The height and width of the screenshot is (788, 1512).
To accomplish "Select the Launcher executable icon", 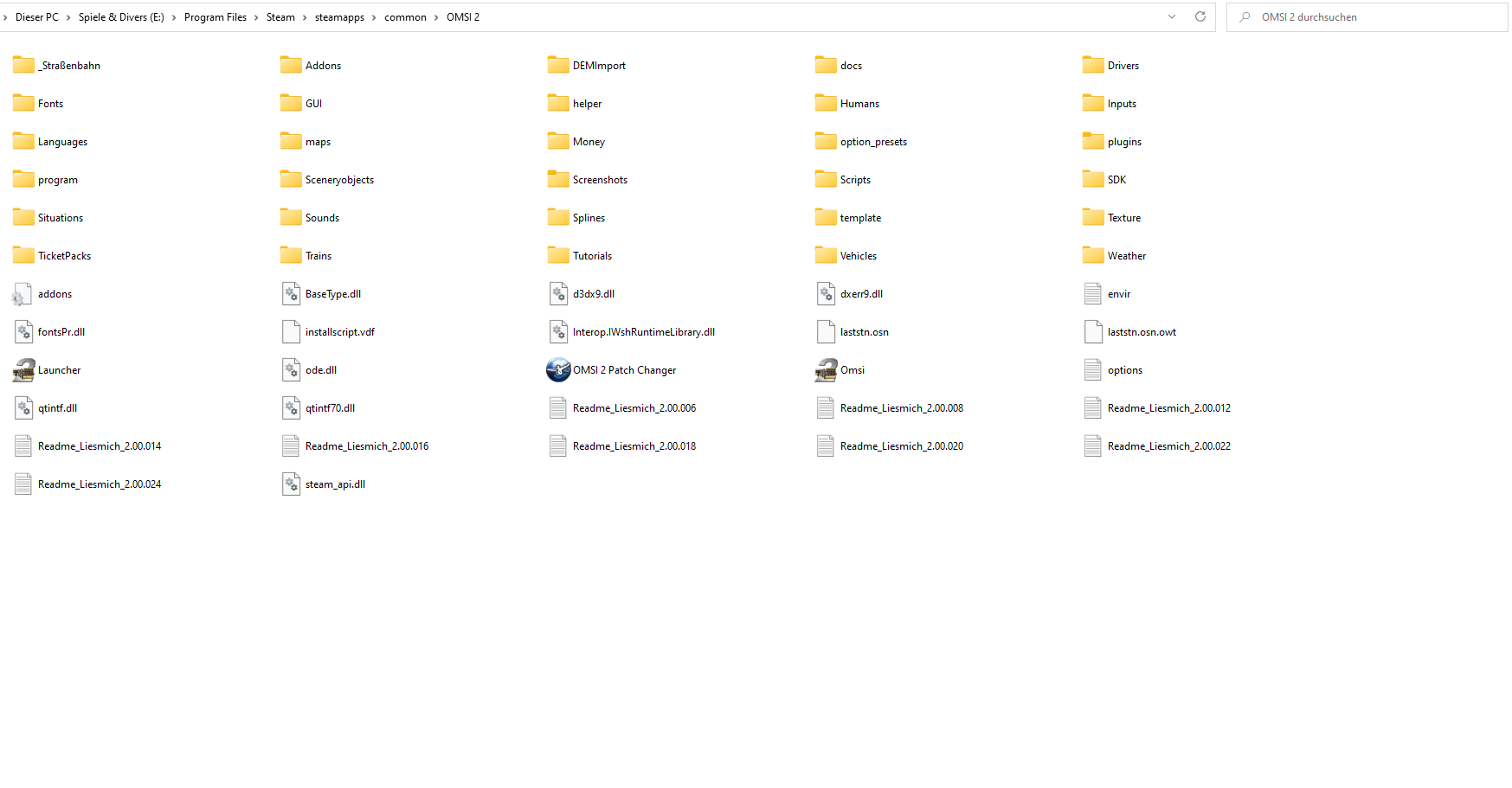I will [x=23, y=370].
